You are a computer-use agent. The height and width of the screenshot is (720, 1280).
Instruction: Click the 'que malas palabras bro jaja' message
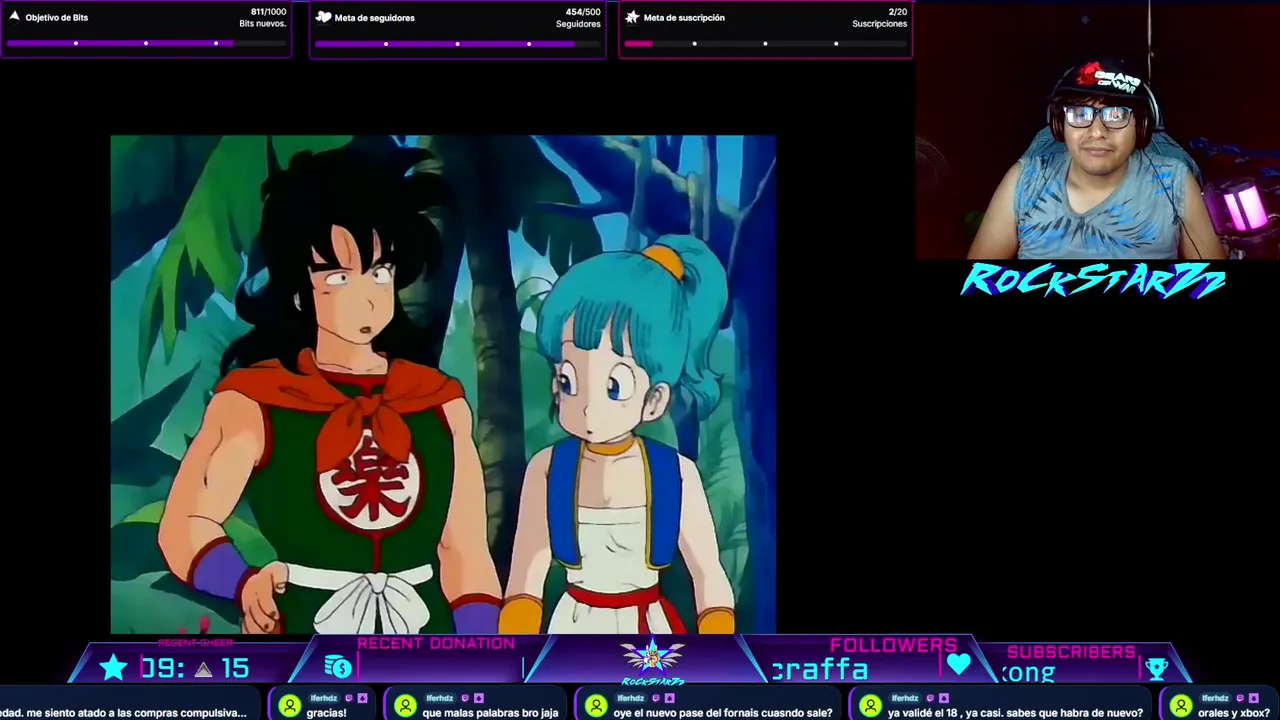tap(490, 713)
